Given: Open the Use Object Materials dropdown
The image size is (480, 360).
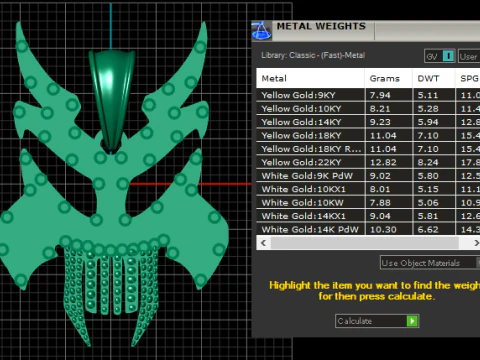Looking at the screenshot, I should (x=430, y=263).
